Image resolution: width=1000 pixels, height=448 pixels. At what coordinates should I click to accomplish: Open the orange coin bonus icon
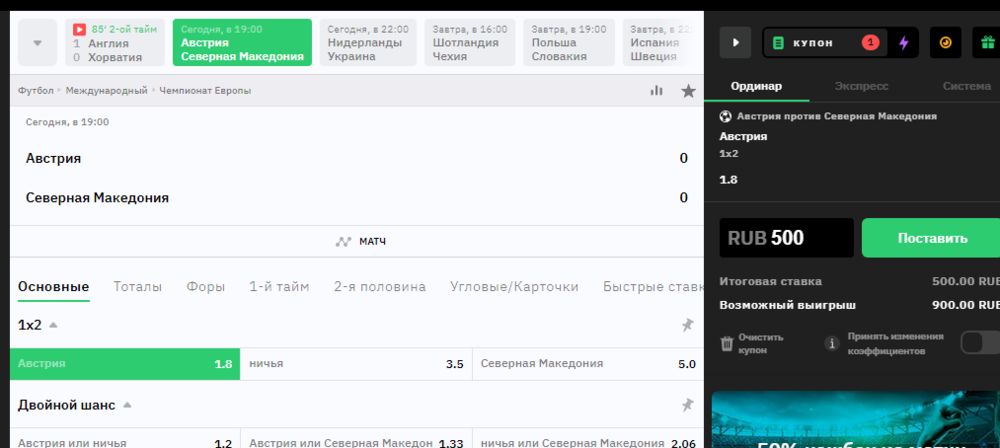(x=946, y=43)
